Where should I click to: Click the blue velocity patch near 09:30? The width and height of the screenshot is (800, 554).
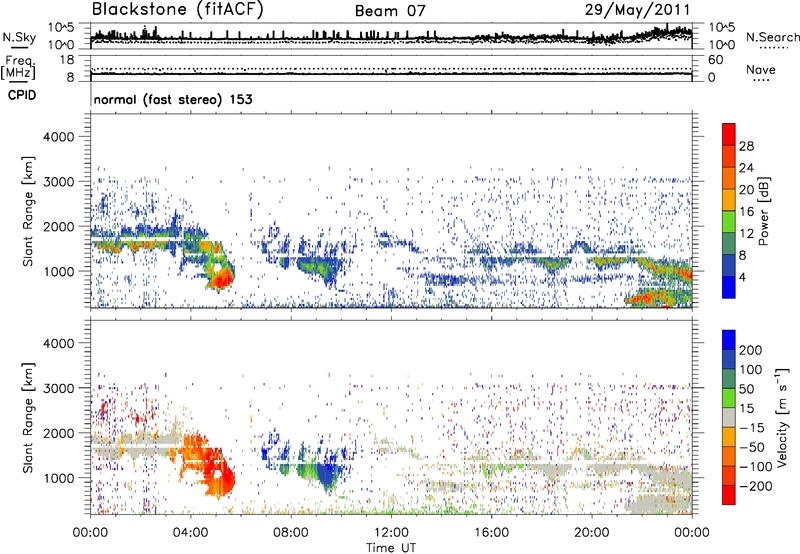[x=327, y=474]
